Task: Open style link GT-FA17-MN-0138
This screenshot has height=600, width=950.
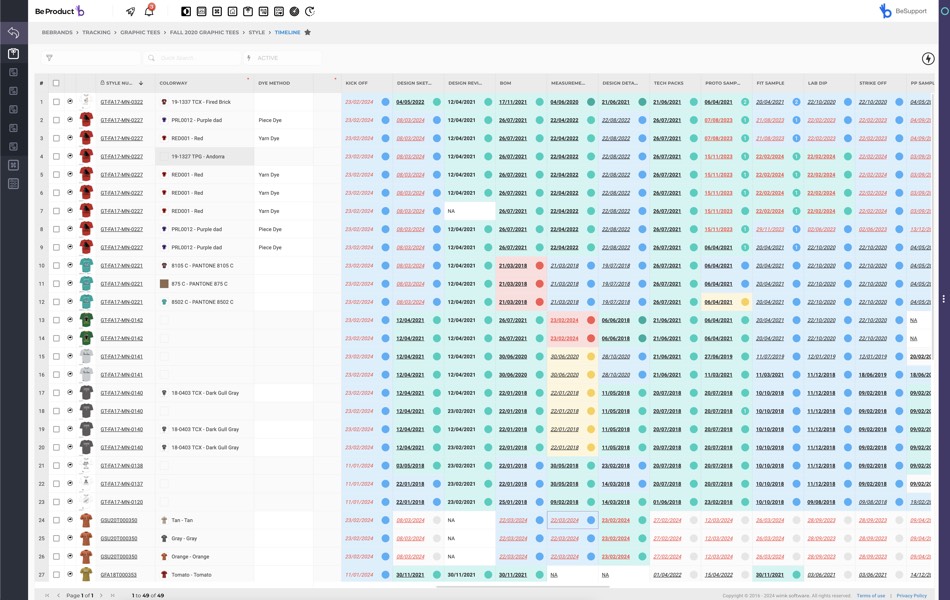Action: (x=122, y=465)
